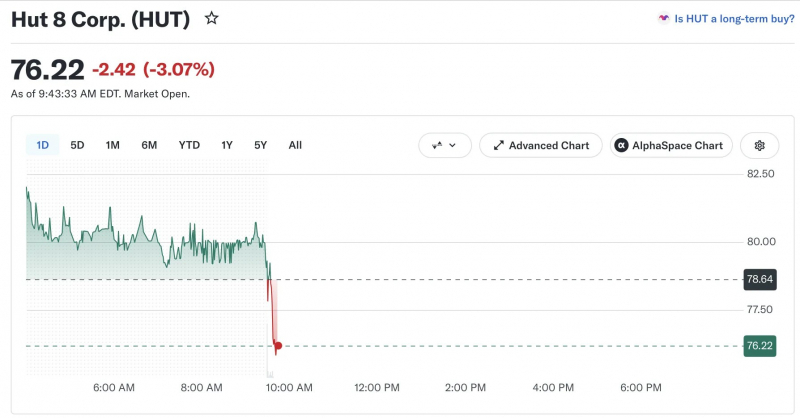
Task: Click the expand arrows icon on Advanced Chart
Action: pyautogui.click(x=498, y=145)
